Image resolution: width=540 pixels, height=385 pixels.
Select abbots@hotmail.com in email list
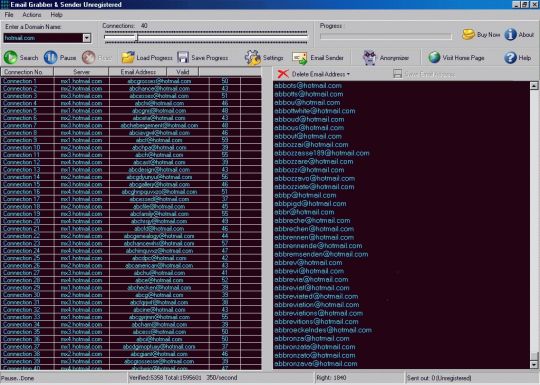(x=308, y=85)
